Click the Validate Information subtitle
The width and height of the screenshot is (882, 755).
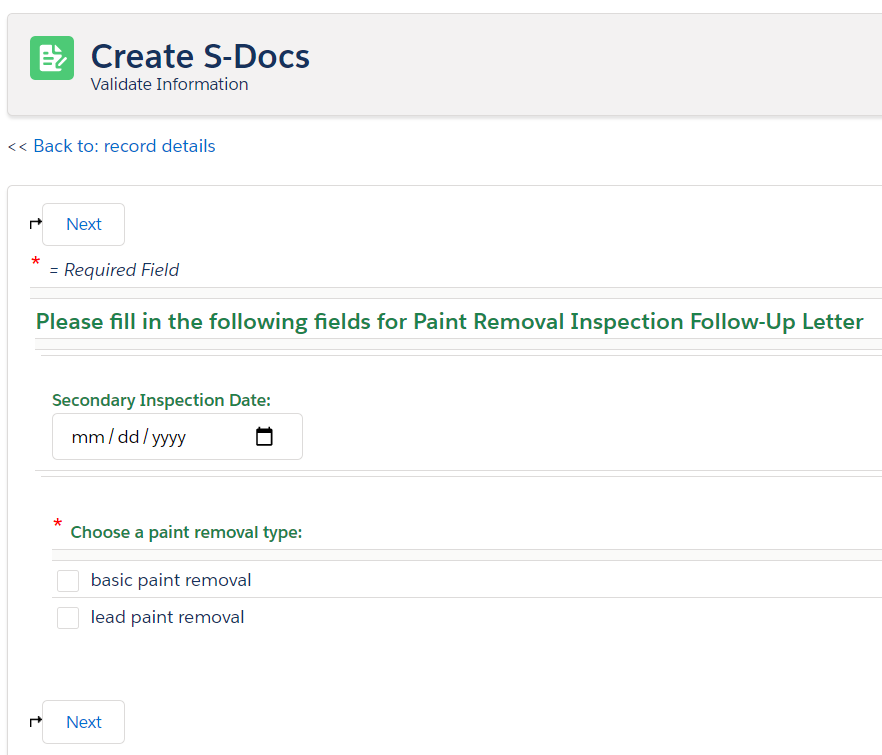tap(169, 84)
